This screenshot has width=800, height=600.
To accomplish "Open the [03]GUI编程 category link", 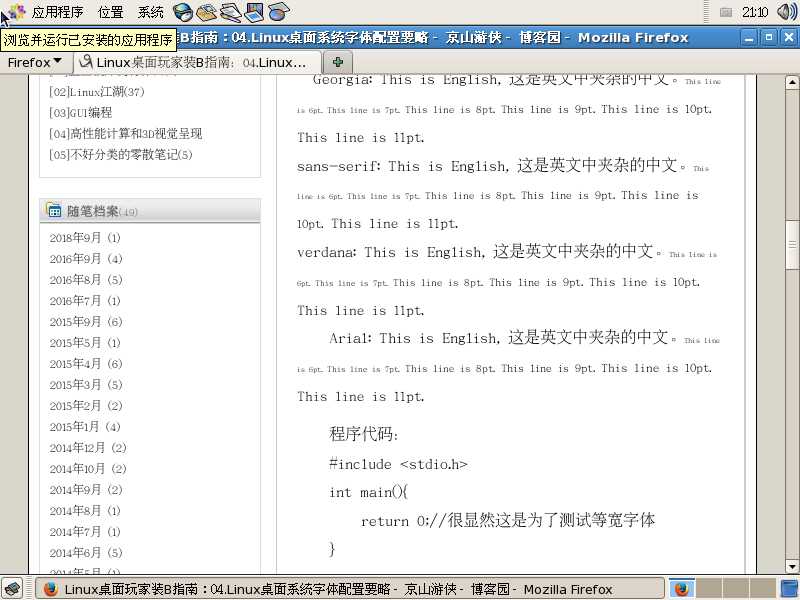I will [81, 112].
